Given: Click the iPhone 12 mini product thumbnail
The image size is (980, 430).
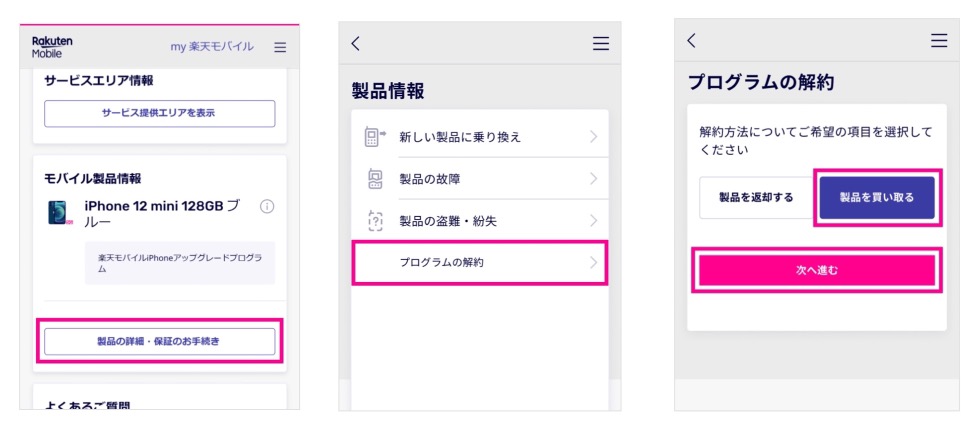Looking at the screenshot, I should pyautogui.click(x=58, y=212).
